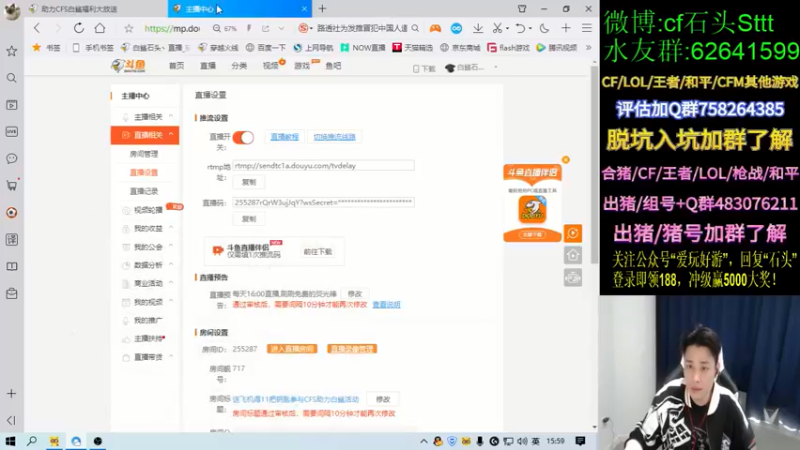Expand the 商业活动 sidebar section
The image size is (800, 450).
click(171, 283)
